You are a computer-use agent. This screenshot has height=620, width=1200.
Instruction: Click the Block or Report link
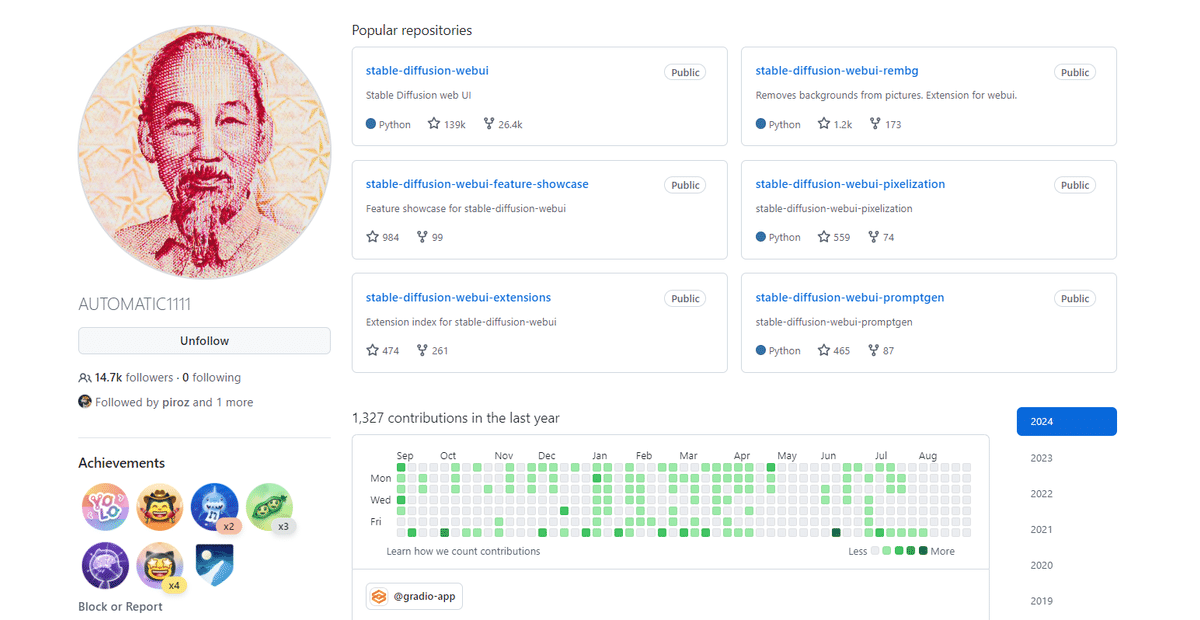pyautogui.click(x=120, y=607)
